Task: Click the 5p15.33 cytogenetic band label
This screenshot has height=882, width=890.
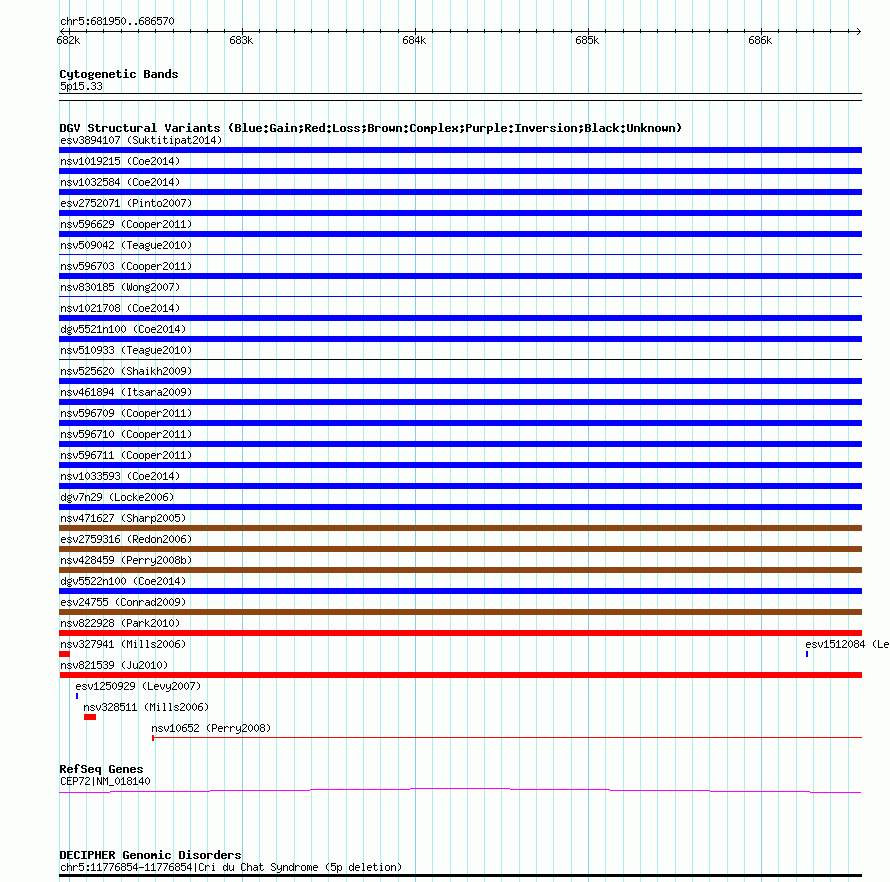Action: click(81, 86)
